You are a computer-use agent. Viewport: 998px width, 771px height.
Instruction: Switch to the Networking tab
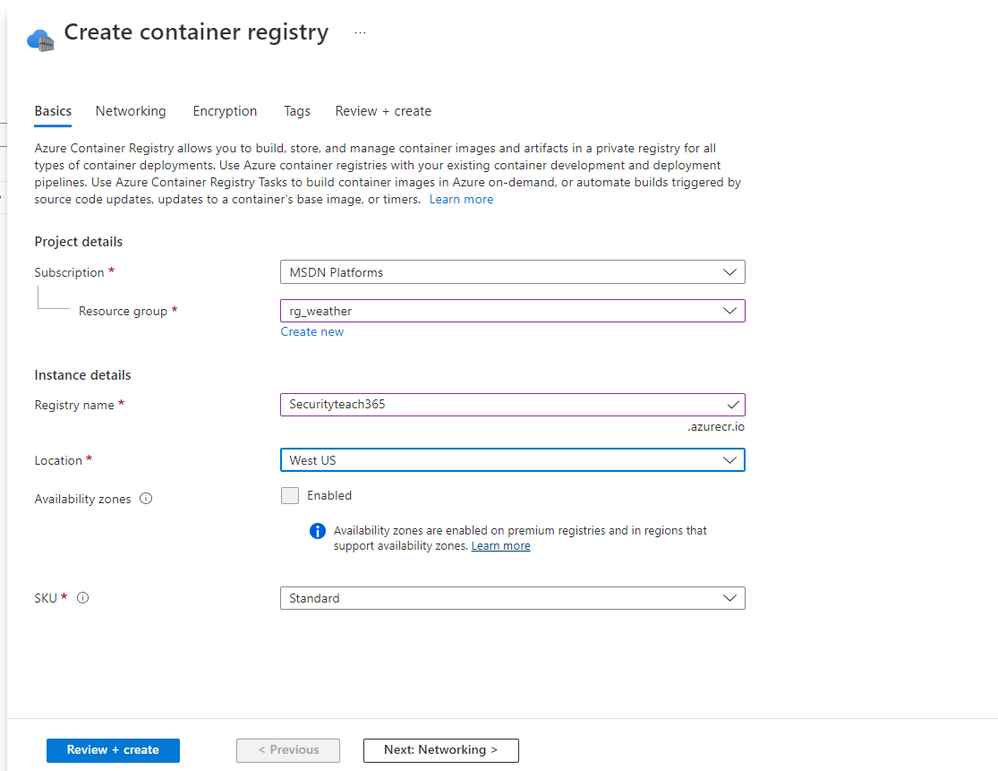(x=130, y=111)
